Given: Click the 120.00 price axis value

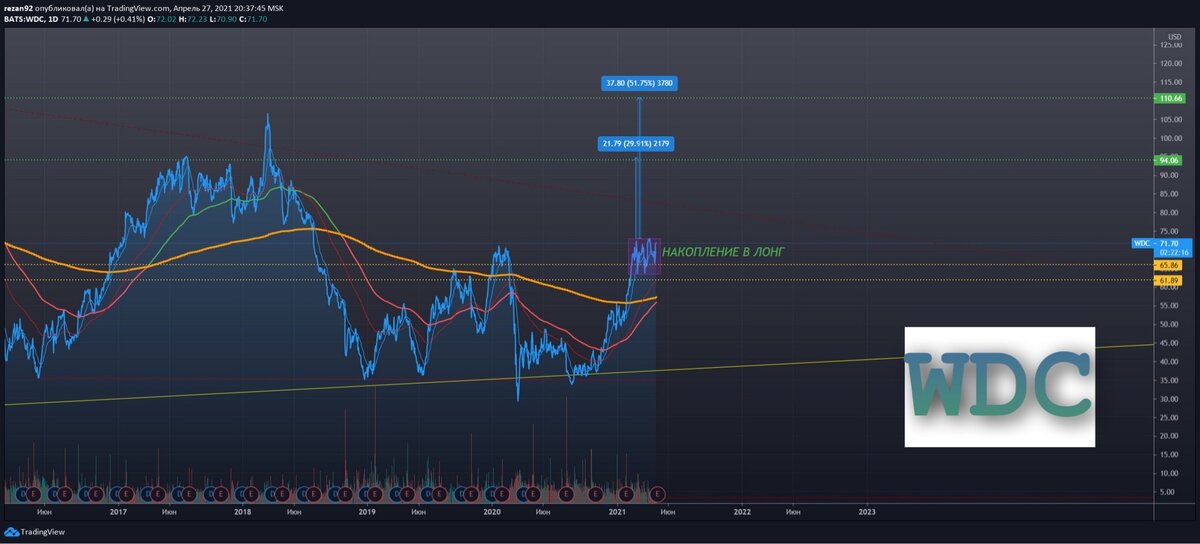Looking at the screenshot, I should pos(1170,63).
